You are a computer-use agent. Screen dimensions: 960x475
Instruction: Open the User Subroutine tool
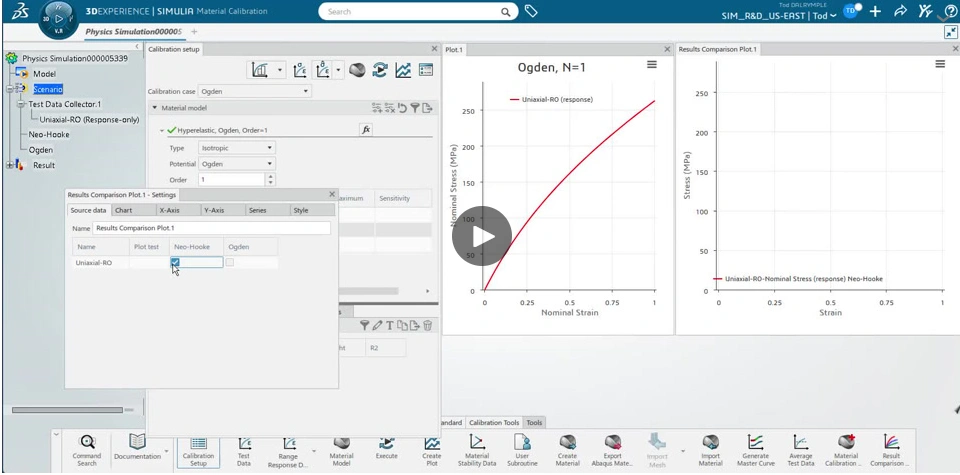click(522, 451)
